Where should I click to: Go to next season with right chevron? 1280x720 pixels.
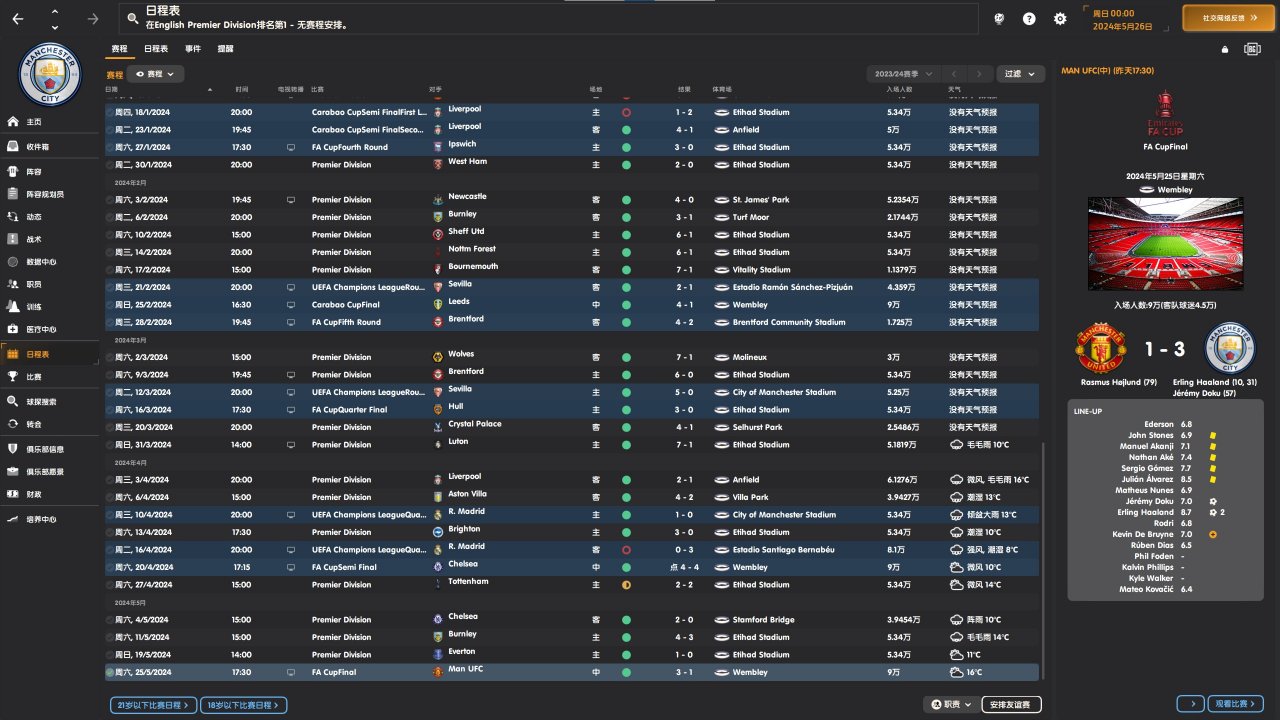980,74
